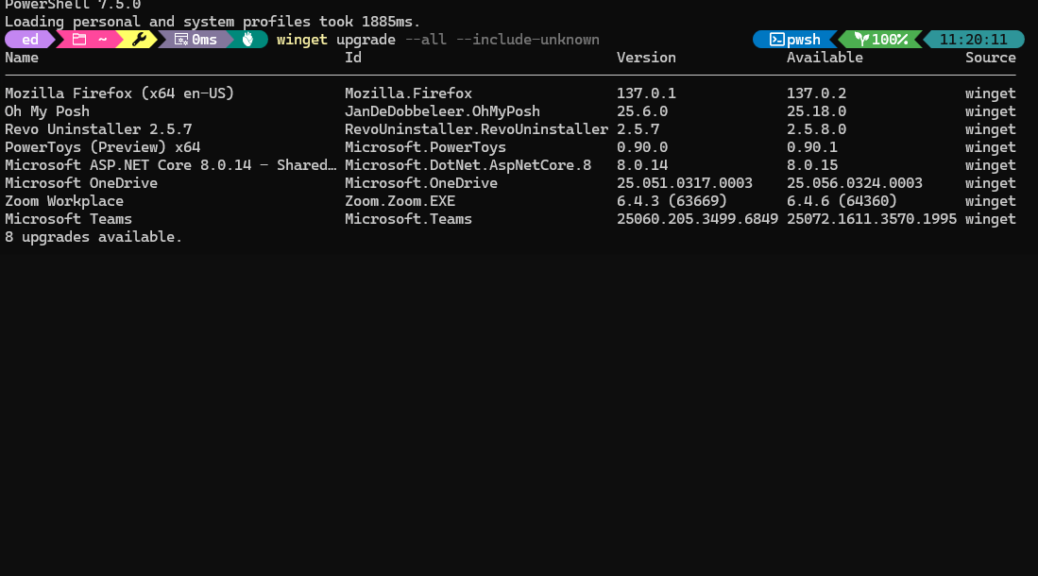This screenshot has width=1038, height=576.
Task: Click the 'Microsoft.OneDrive' package Id
Action: [x=421, y=183]
